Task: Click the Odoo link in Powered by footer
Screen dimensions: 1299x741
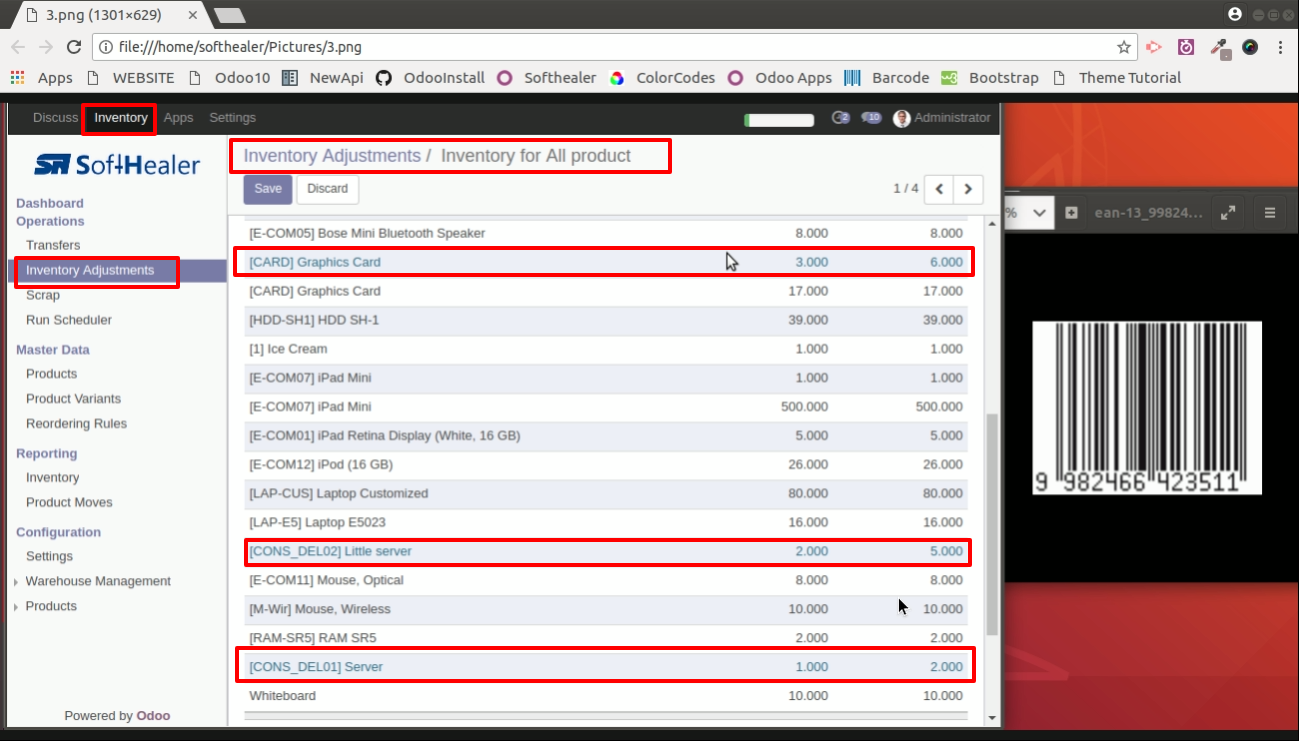Action: pyautogui.click(x=153, y=715)
